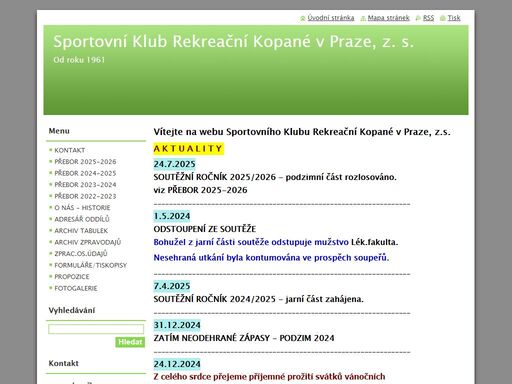Screen dimensions: 512x384
Task: Open PŘEBOR 2025-2026 in the menu
Action: click(x=85, y=162)
